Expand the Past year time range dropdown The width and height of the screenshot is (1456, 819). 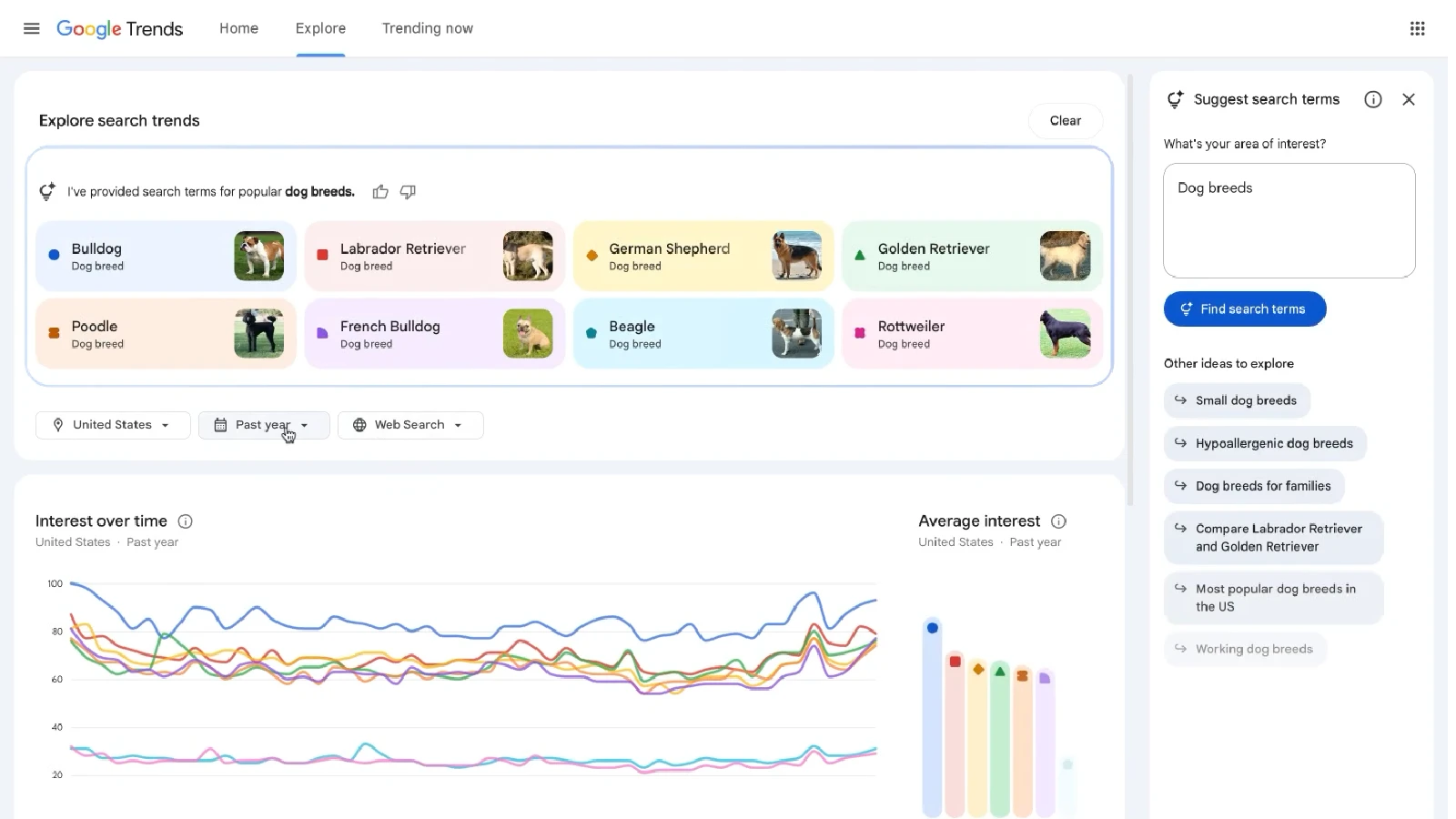(263, 425)
